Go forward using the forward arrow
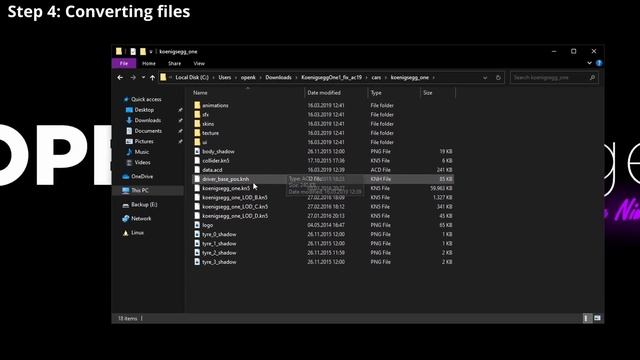Image resolution: width=640 pixels, height=360 pixels. click(133, 78)
